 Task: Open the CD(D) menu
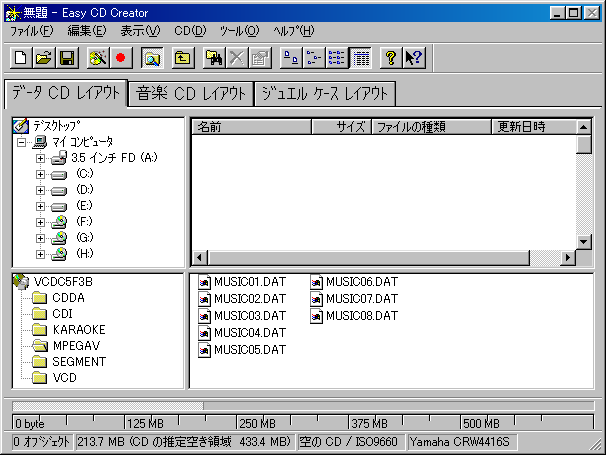pyautogui.click(x=190, y=31)
